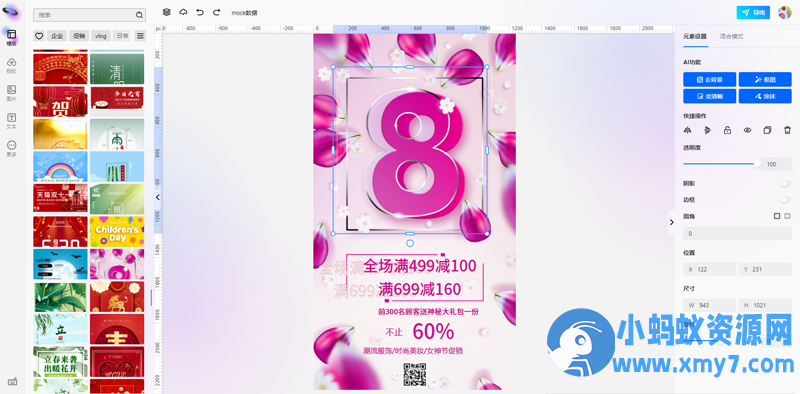The height and width of the screenshot is (394, 800).
Task: Click the layers stack icon in toolbar
Action: pyautogui.click(x=166, y=12)
